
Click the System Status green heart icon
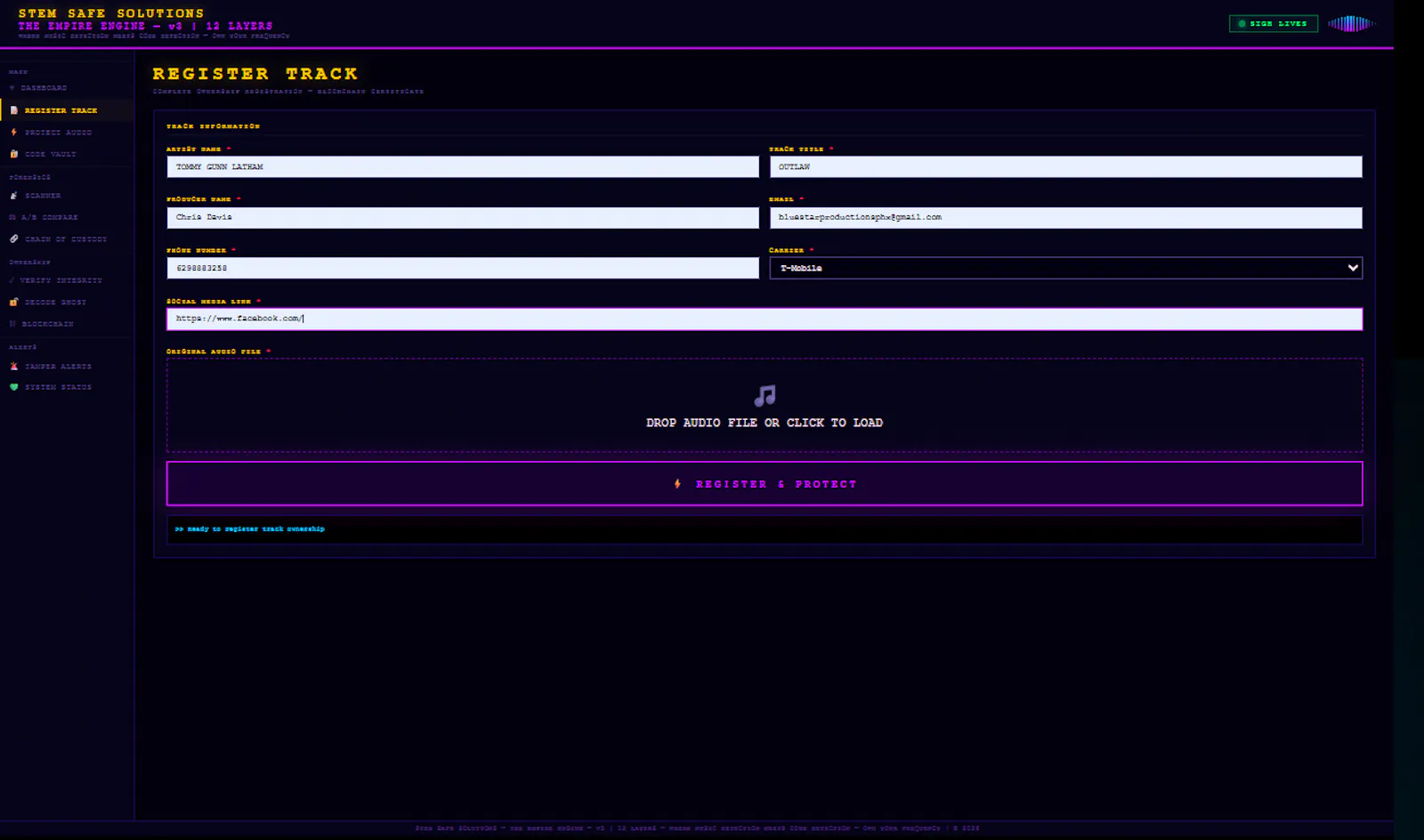[x=13, y=387]
